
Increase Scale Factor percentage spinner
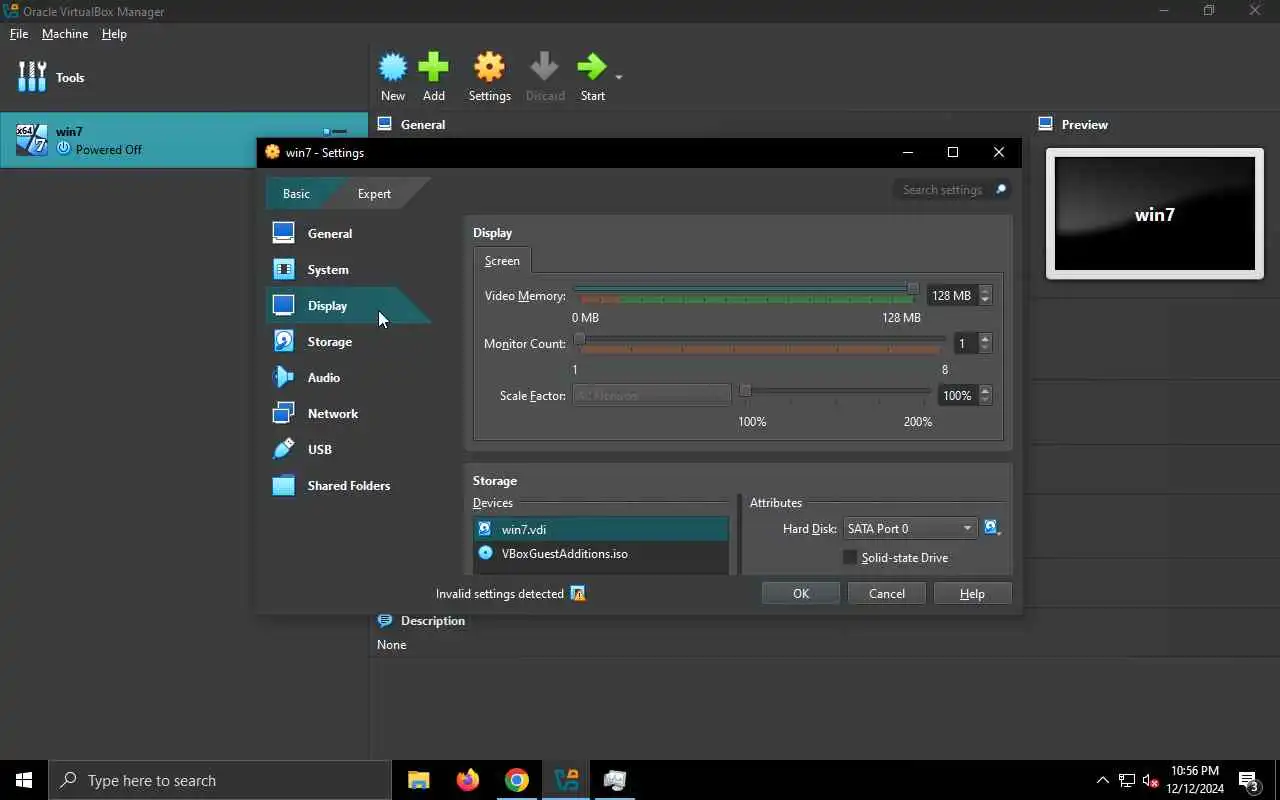point(985,391)
